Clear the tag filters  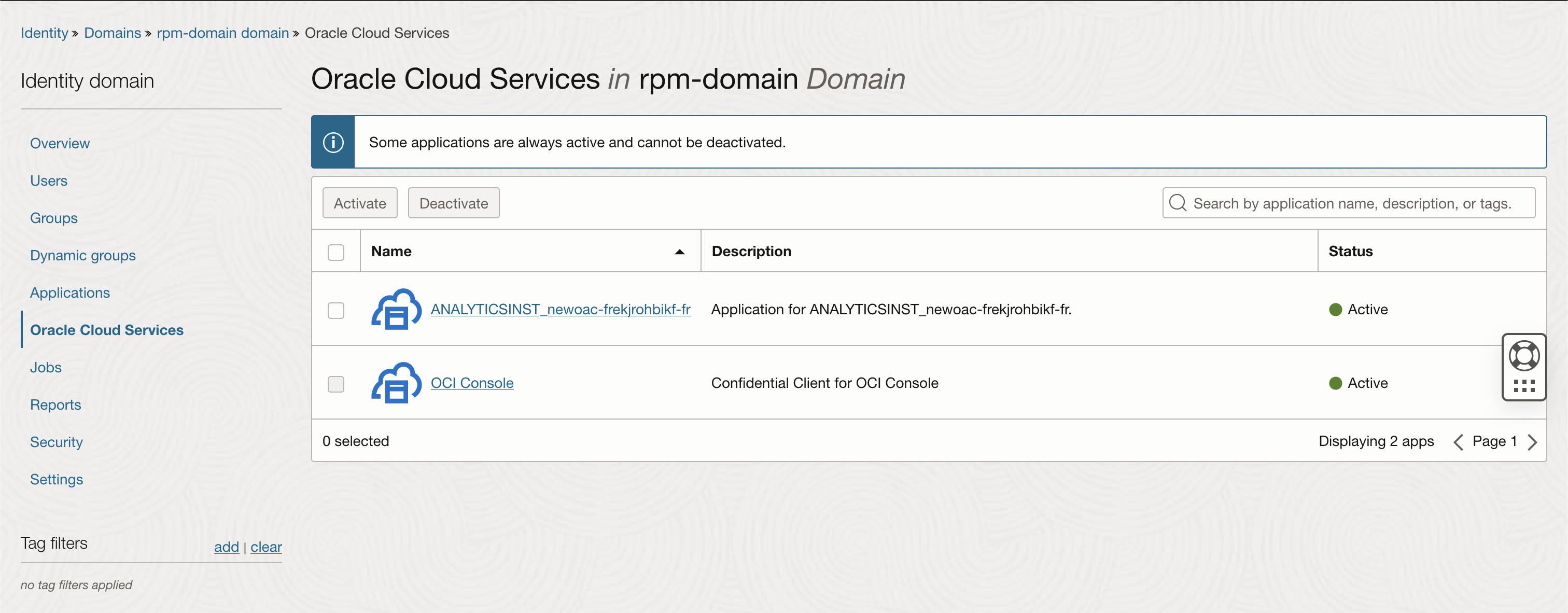266,547
